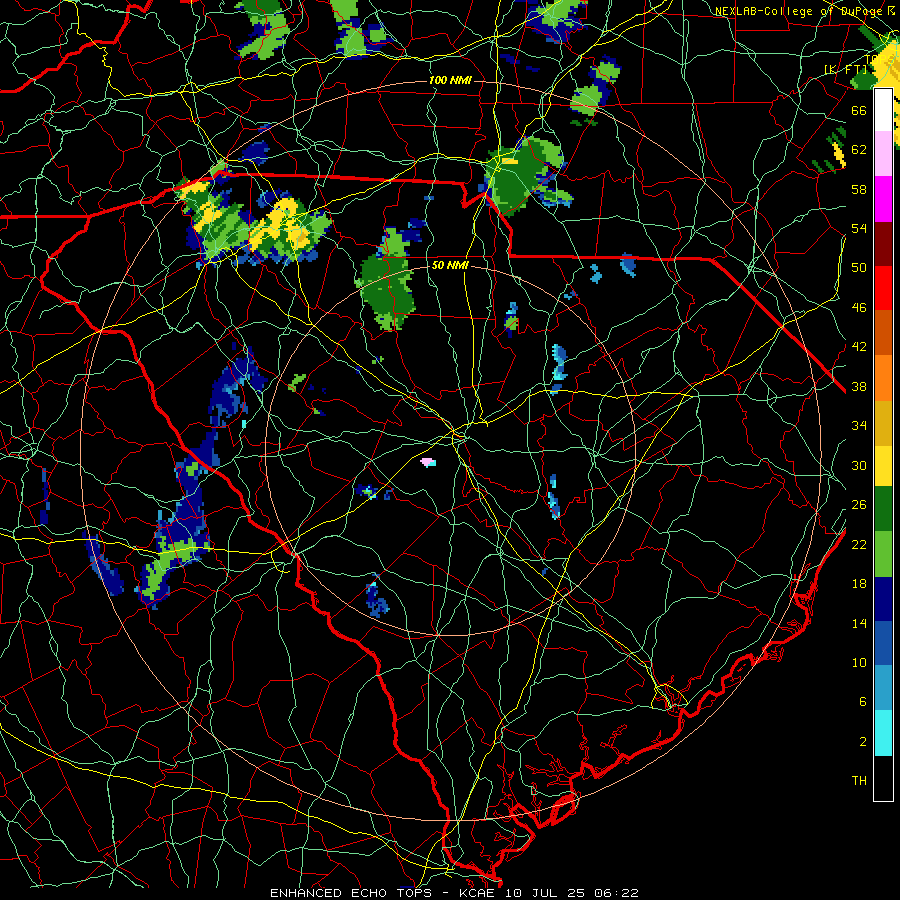
Task: Select the light blue legend band
Action: point(883,688)
